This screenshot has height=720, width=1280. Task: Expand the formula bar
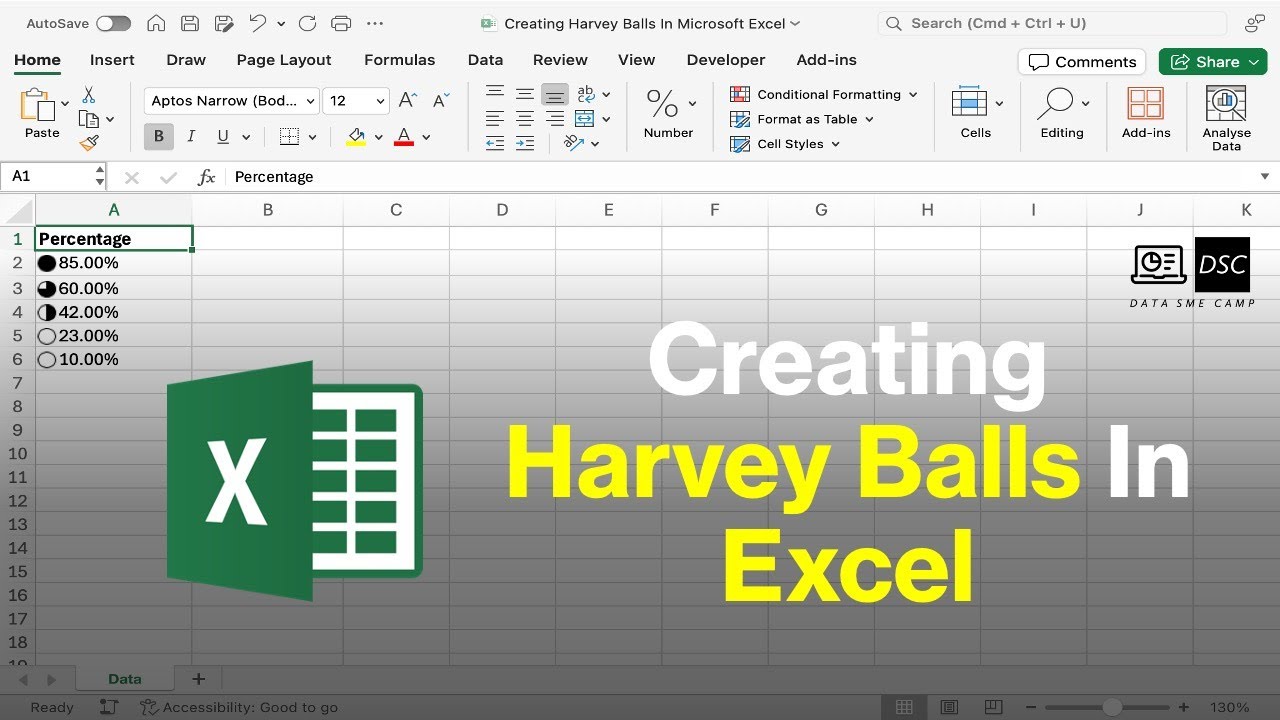tap(1265, 176)
